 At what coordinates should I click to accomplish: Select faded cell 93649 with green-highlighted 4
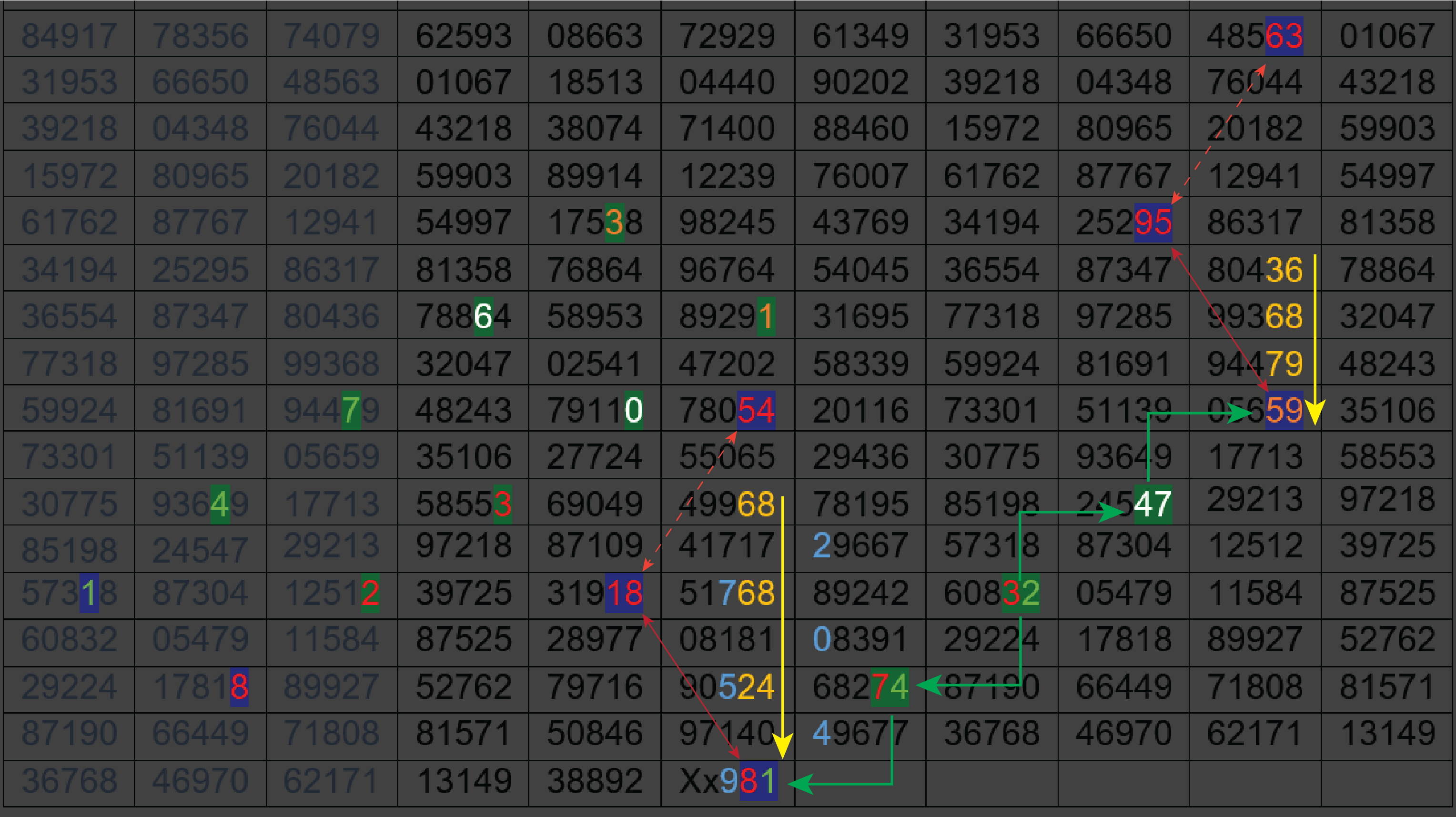tap(200, 504)
